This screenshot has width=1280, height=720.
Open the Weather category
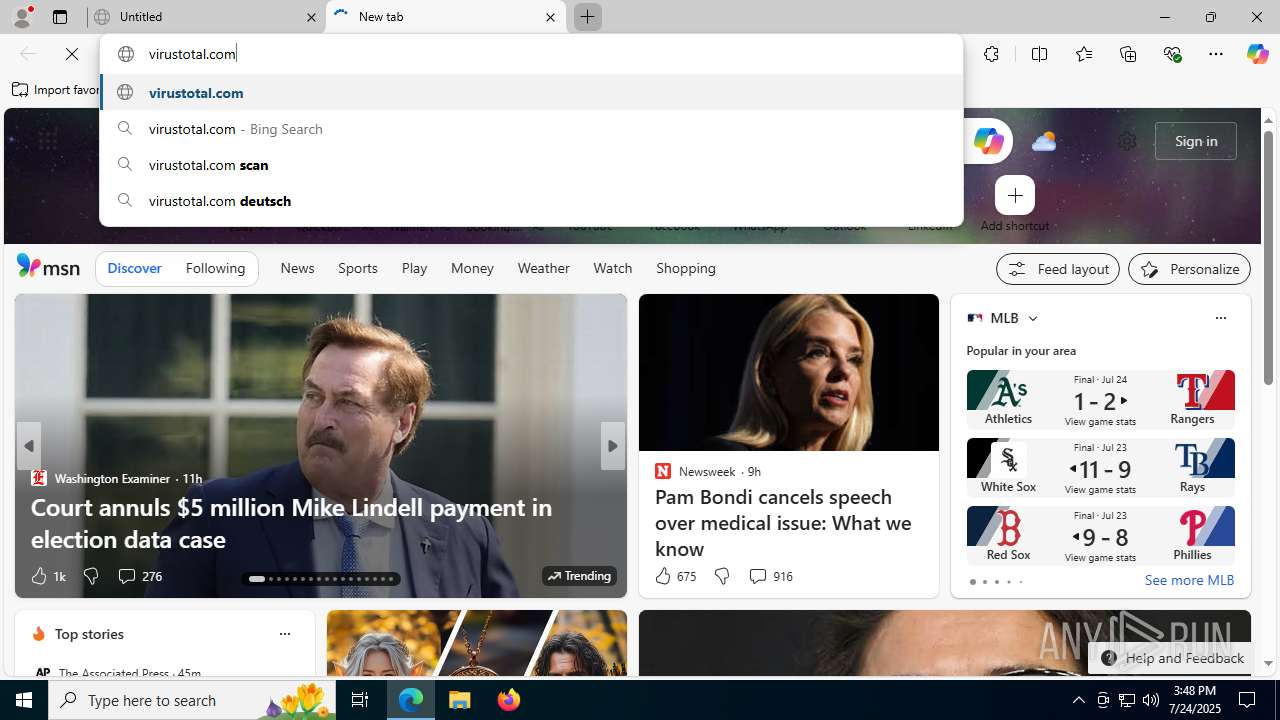pyautogui.click(x=543, y=268)
